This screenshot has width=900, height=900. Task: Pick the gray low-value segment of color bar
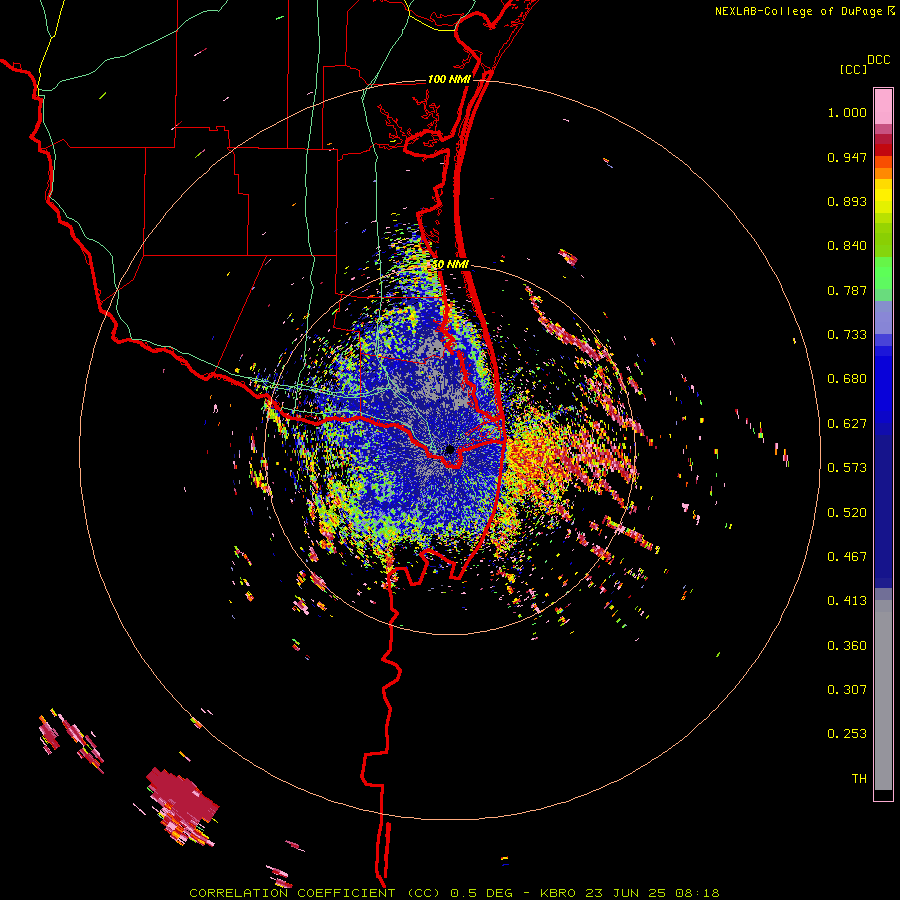pos(883,695)
